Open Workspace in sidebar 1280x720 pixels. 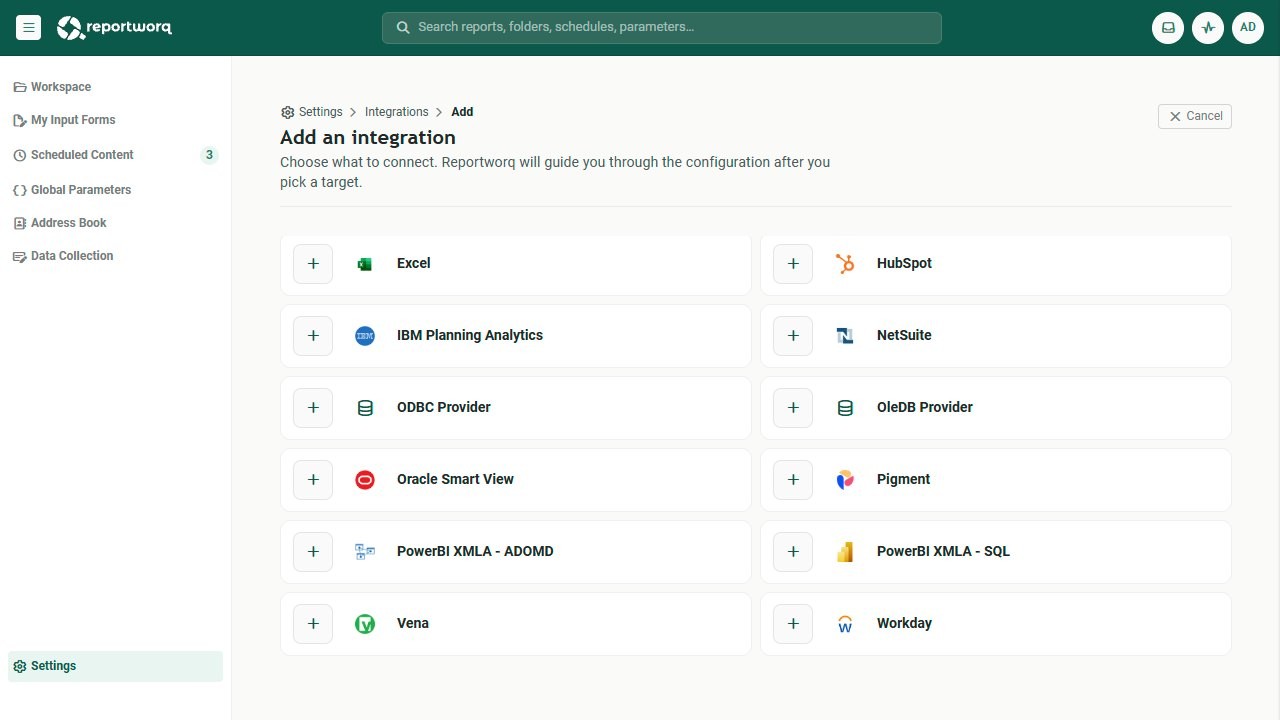[116, 87]
